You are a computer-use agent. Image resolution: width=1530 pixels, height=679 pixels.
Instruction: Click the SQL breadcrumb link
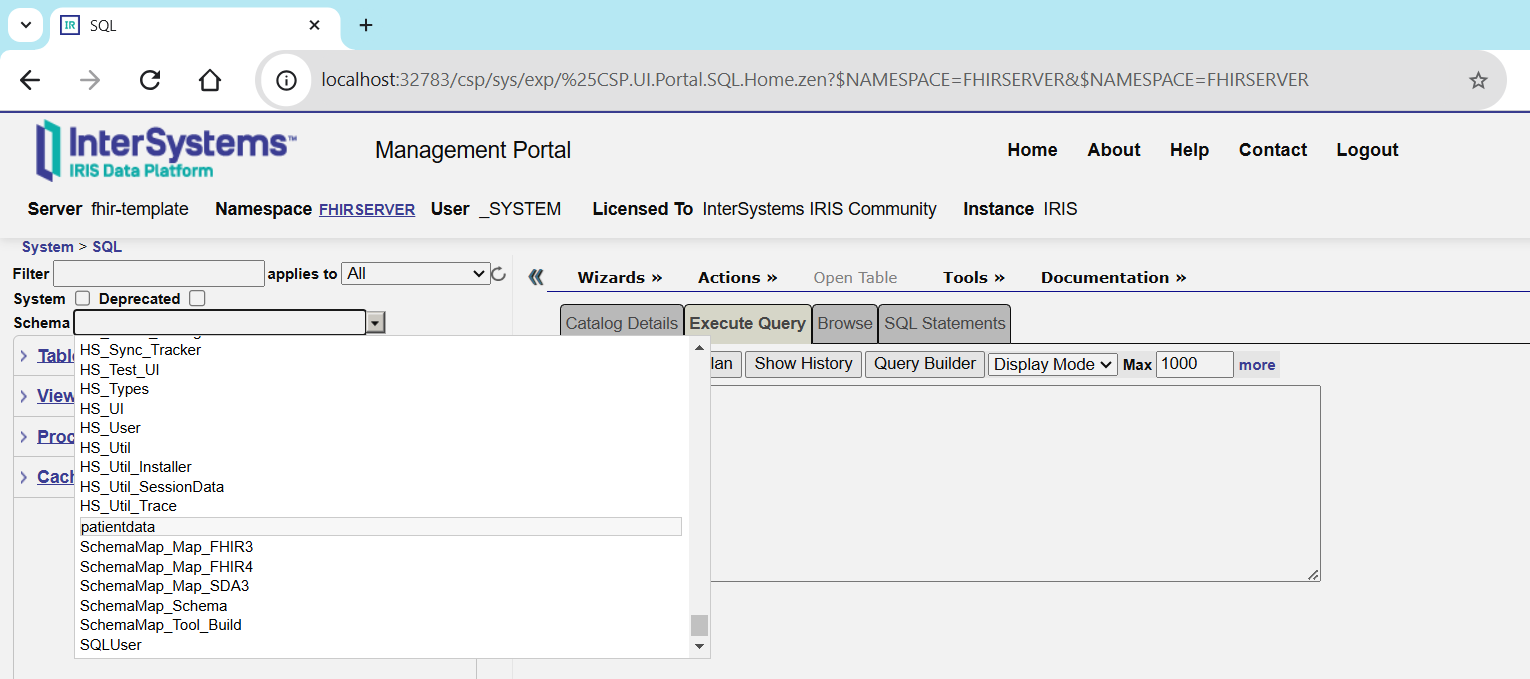(107, 247)
